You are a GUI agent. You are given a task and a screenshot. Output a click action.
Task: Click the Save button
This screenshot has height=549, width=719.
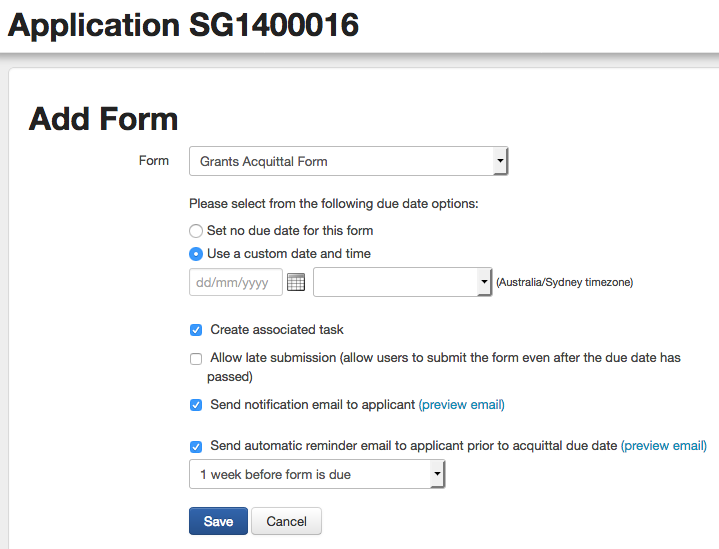click(218, 521)
